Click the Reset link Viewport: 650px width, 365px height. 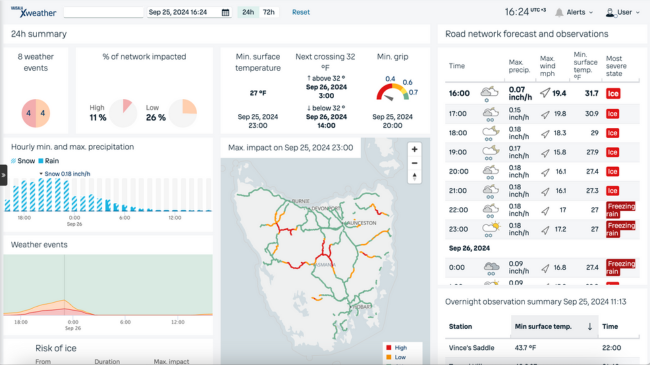(301, 12)
